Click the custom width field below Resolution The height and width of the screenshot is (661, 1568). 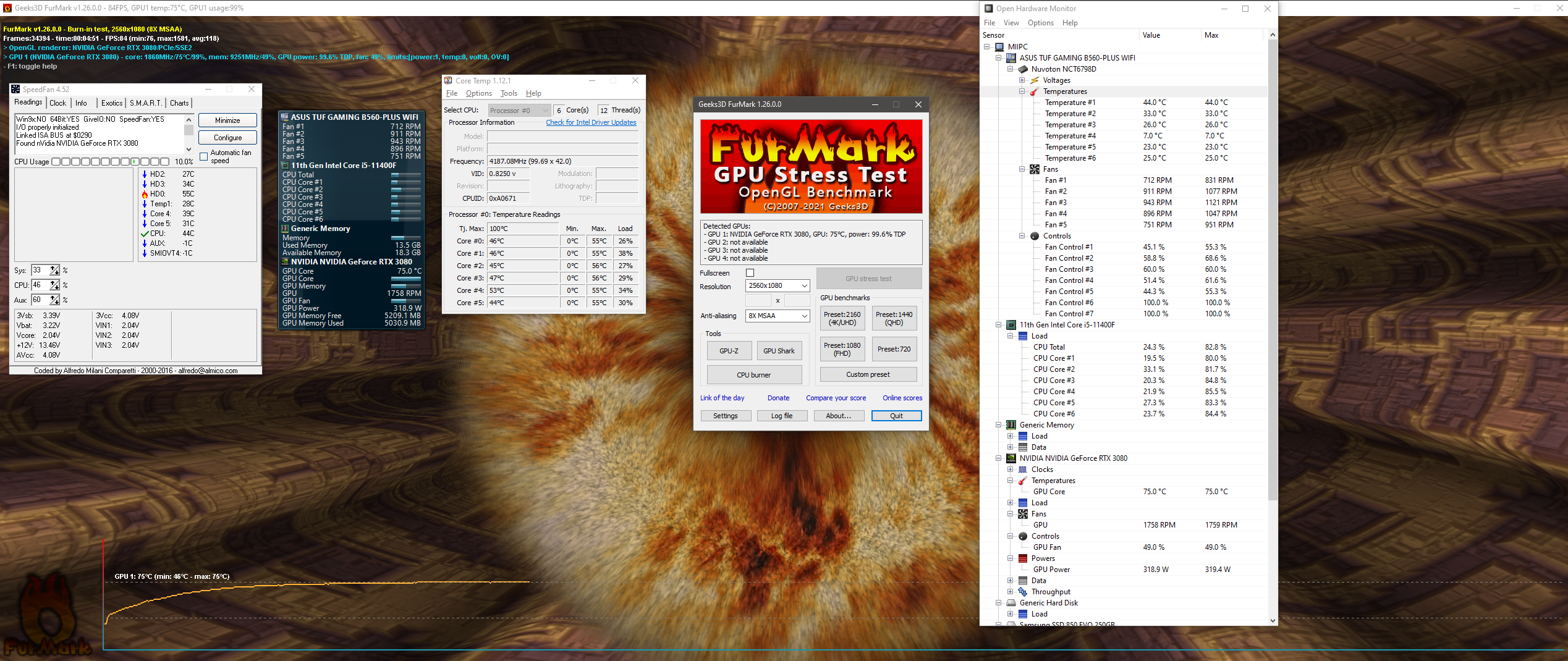coord(758,301)
